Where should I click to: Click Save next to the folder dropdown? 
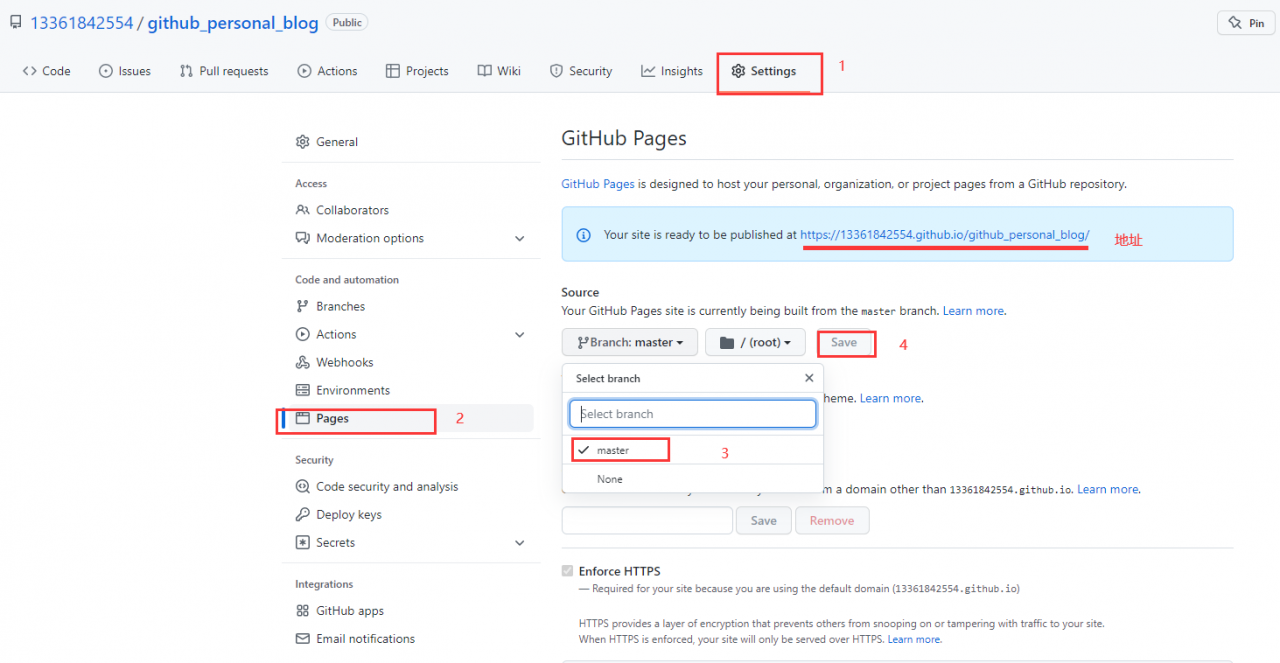[844, 343]
